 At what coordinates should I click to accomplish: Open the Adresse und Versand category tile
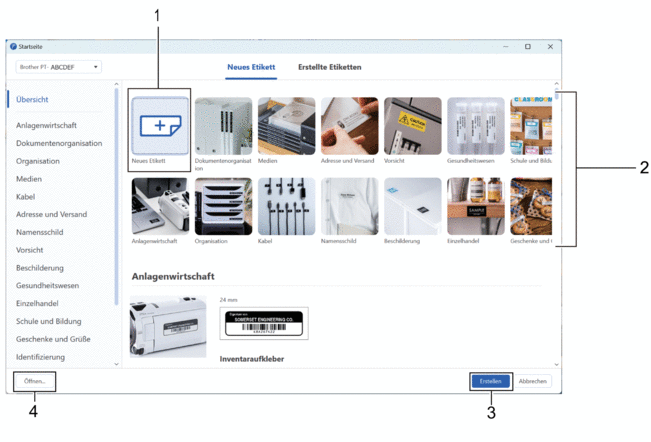pyautogui.click(x=349, y=126)
